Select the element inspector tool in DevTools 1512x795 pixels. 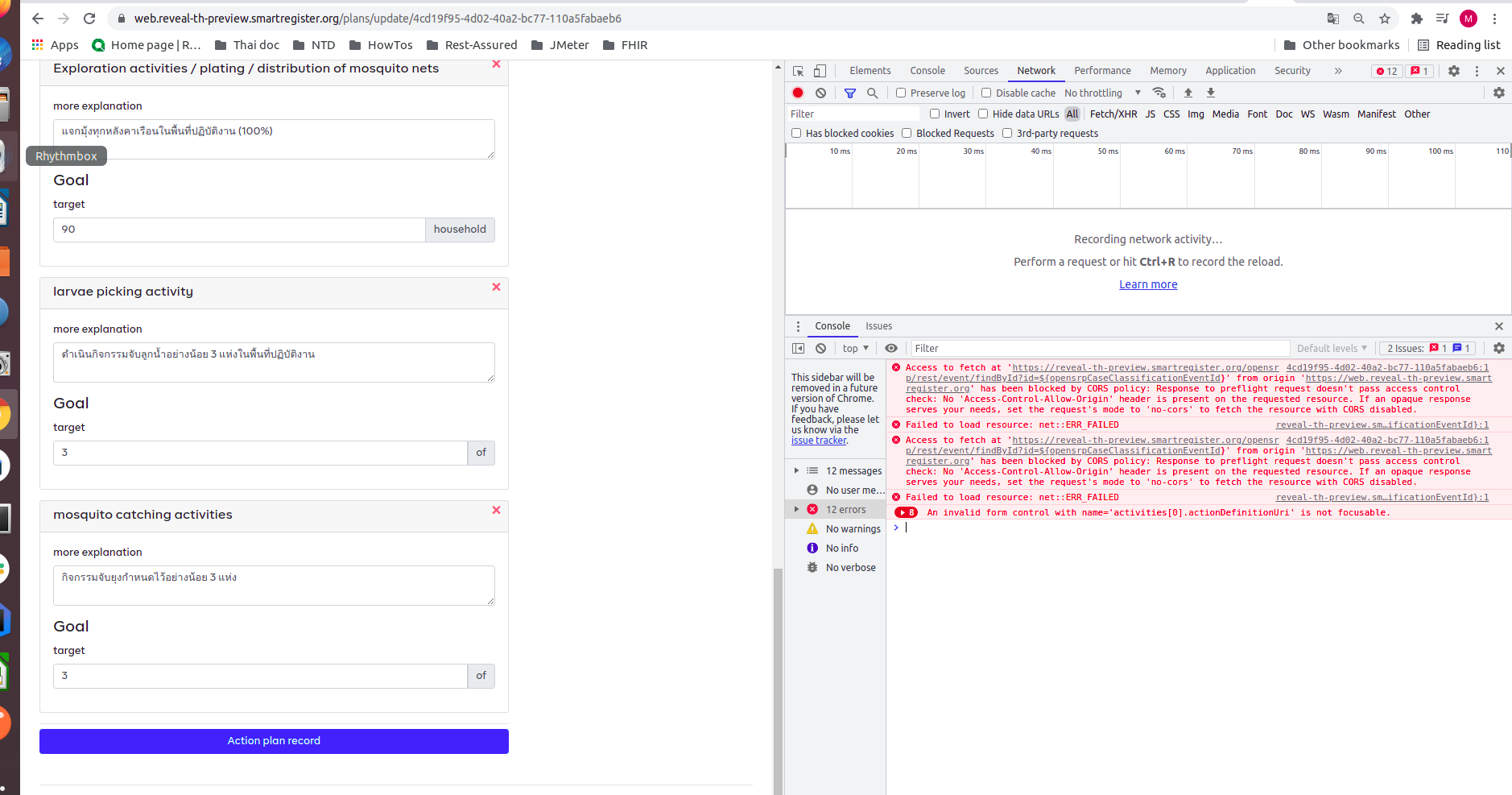pyautogui.click(x=798, y=71)
